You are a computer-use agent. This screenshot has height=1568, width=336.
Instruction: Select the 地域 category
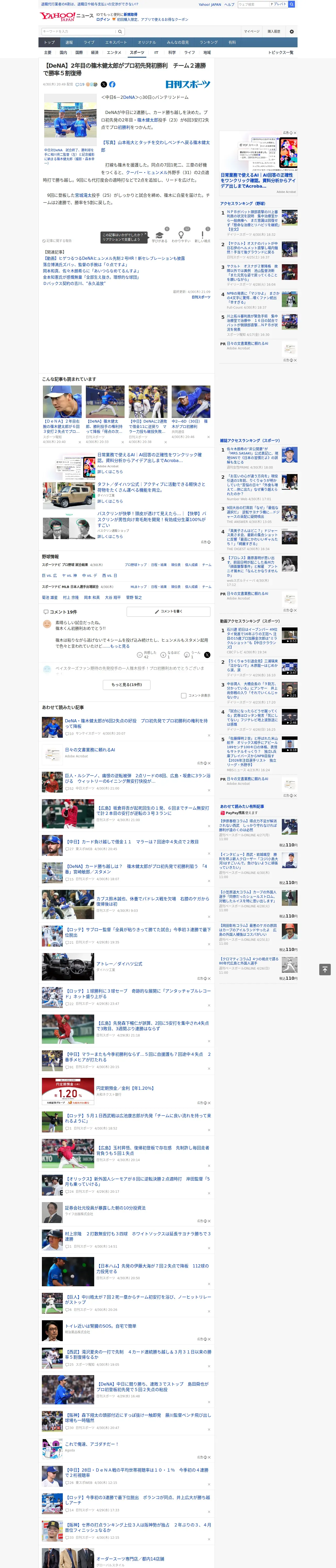pos(207,52)
